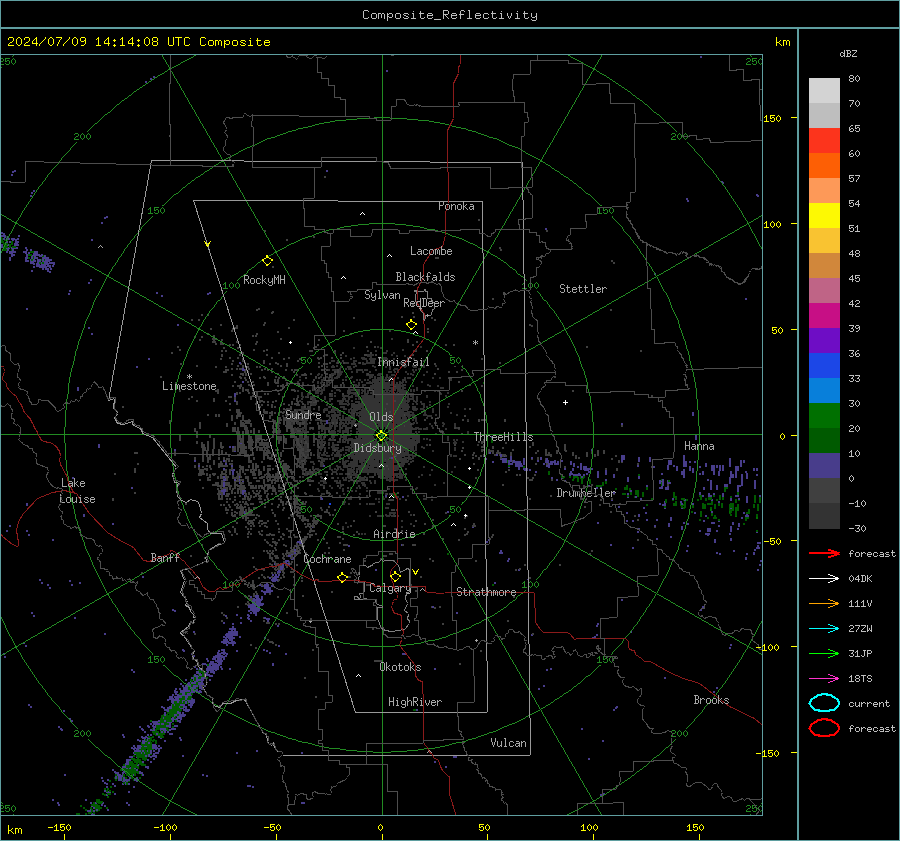Click the red 65 dBZ color swatch
This screenshot has width=900, height=841.
(824, 140)
